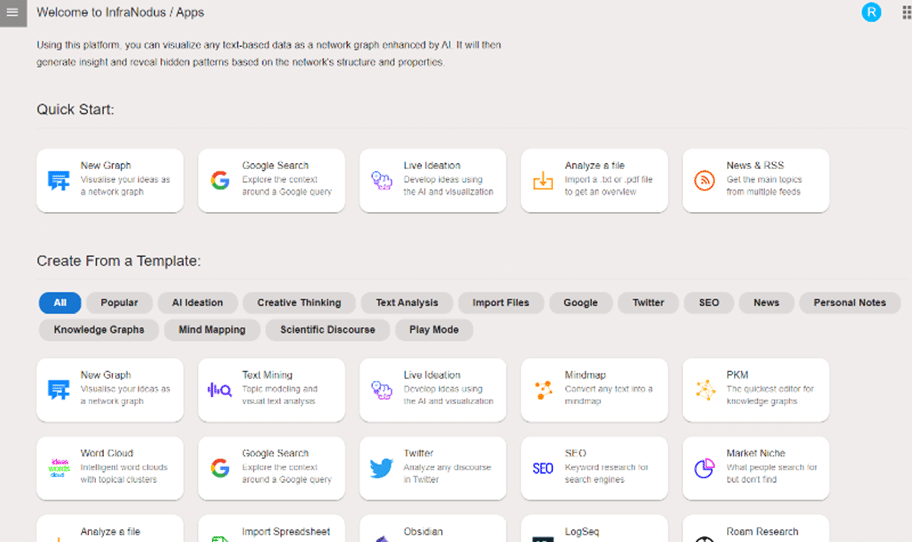Click the Word Cloud template icon
This screenshot has height=542, width=912.
[x=58, y=468]
